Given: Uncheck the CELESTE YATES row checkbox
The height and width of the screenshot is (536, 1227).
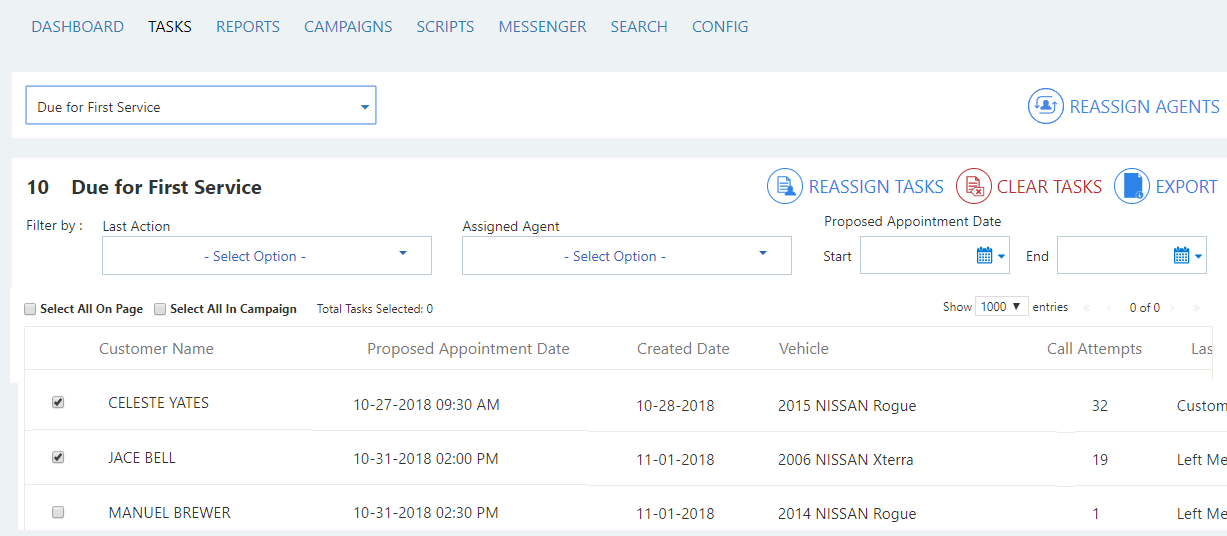Looking at the screenshot, I should [58, 402].
